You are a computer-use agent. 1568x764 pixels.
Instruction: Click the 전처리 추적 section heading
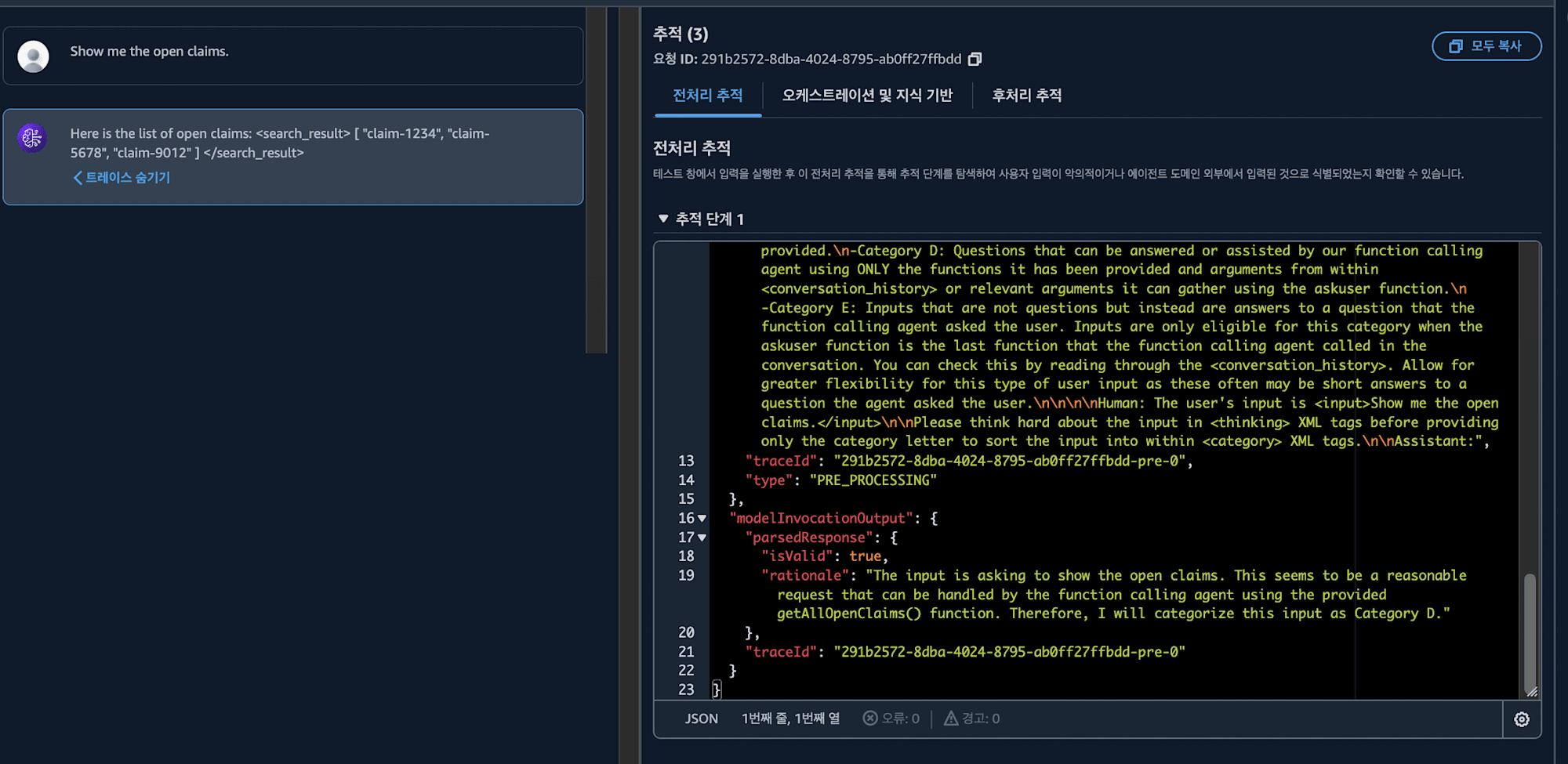[x=692, y=148]
